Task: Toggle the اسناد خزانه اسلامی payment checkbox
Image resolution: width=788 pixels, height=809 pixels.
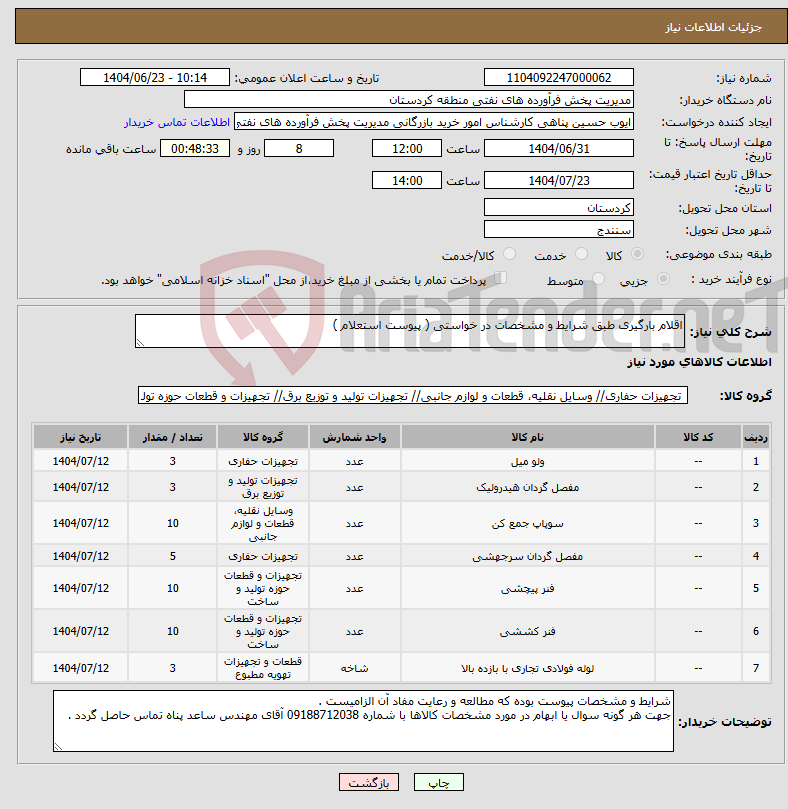Action: [500, 278]
